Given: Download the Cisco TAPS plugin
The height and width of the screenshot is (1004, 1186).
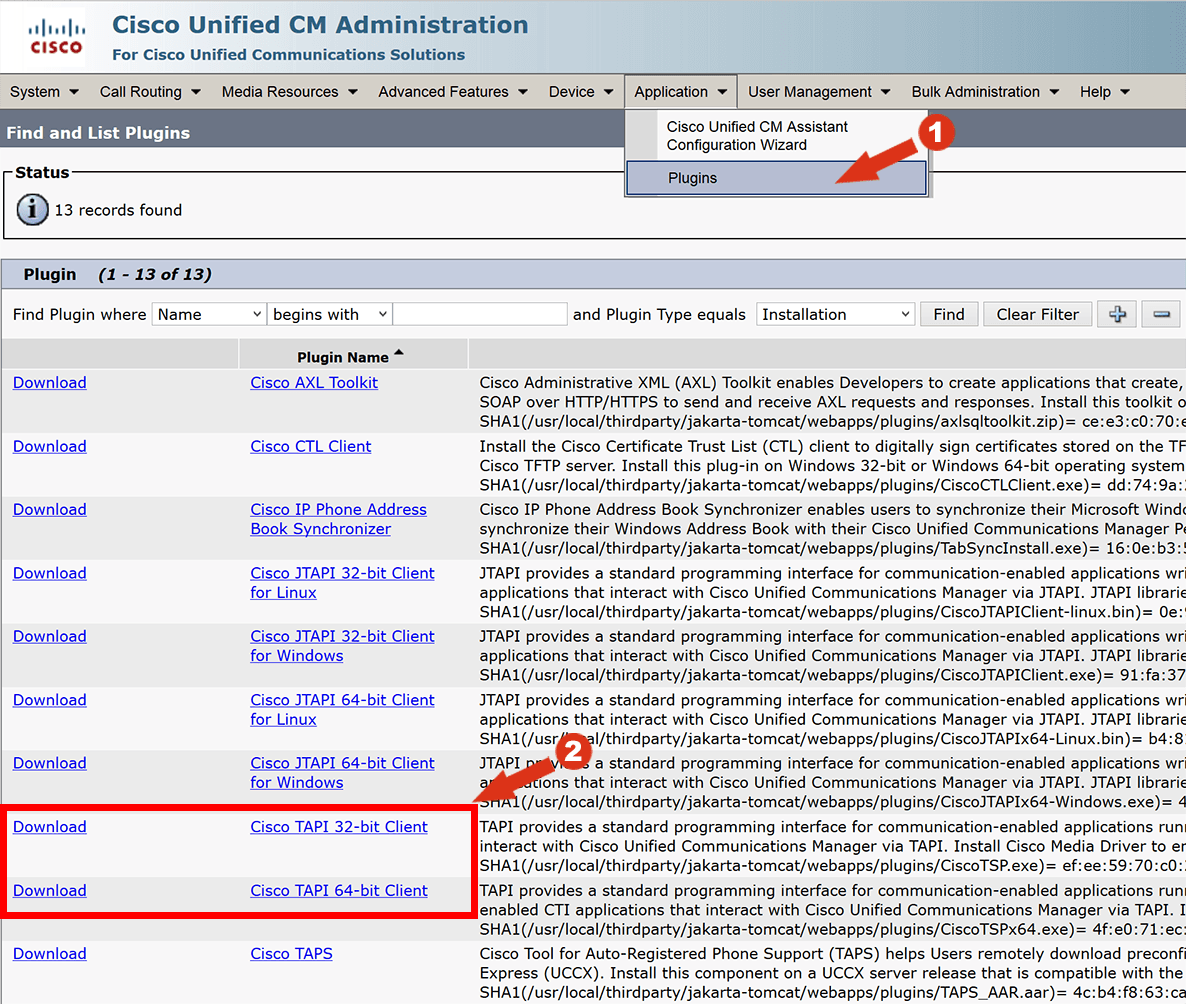Looking at the screenshot, I should pyautogui.click(x=50, y=953).
